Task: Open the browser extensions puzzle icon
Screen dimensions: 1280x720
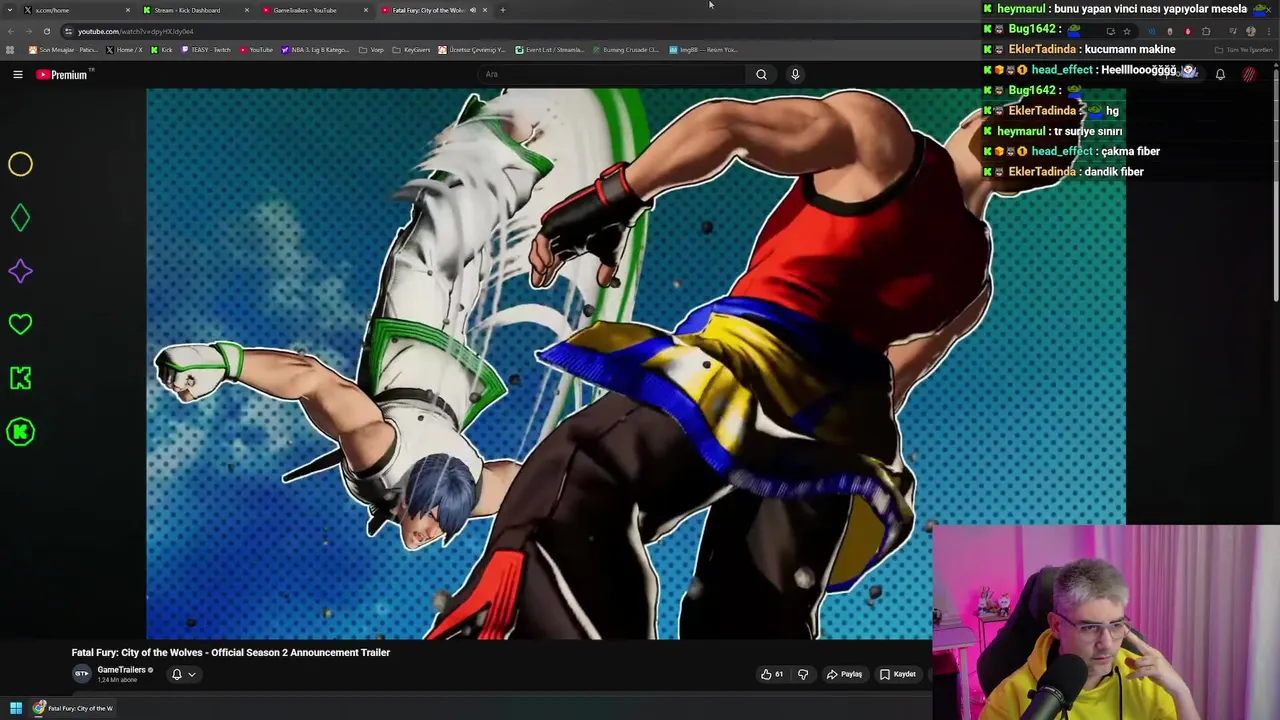Action: 1206,31
